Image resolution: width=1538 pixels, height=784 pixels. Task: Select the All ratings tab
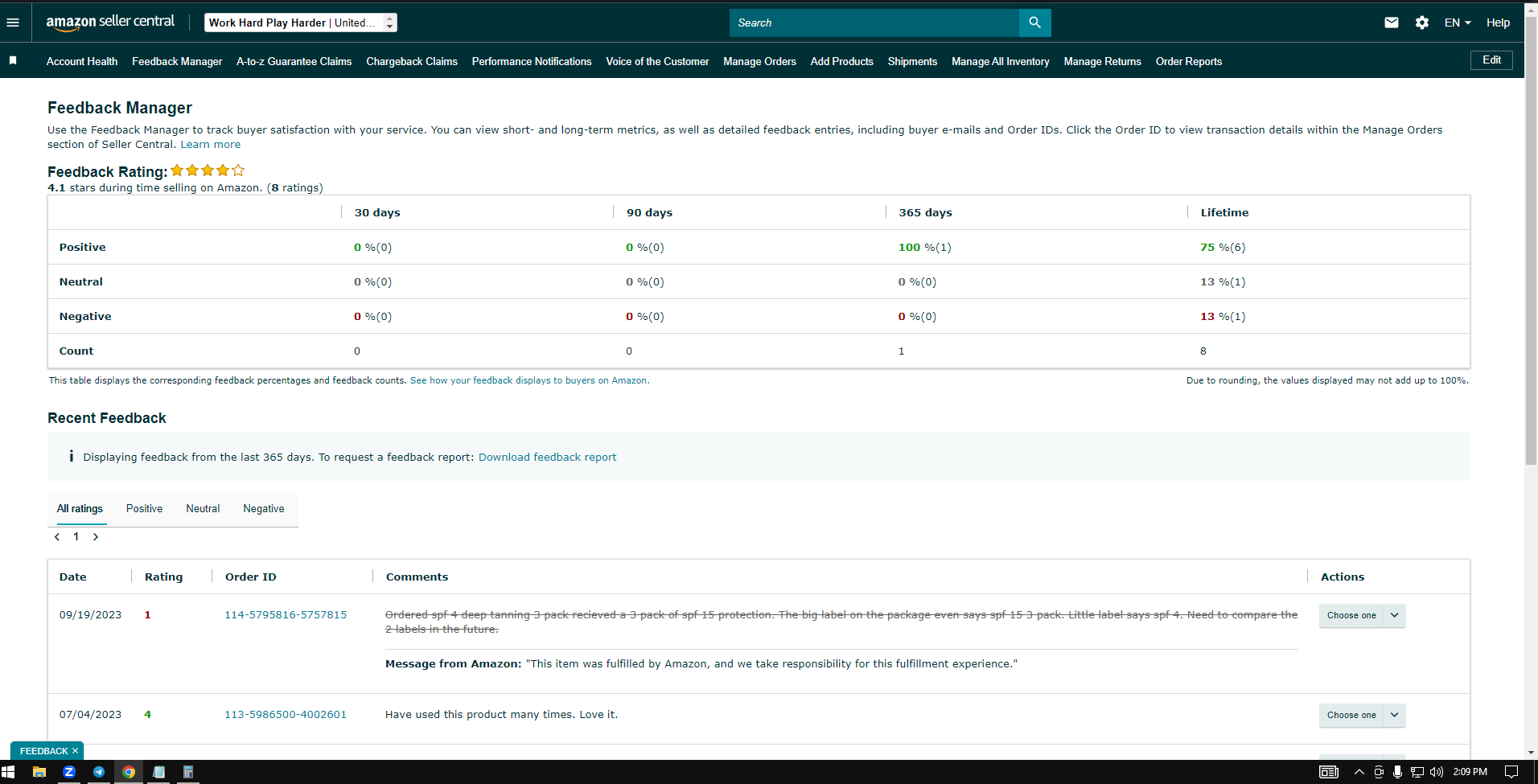80,508
